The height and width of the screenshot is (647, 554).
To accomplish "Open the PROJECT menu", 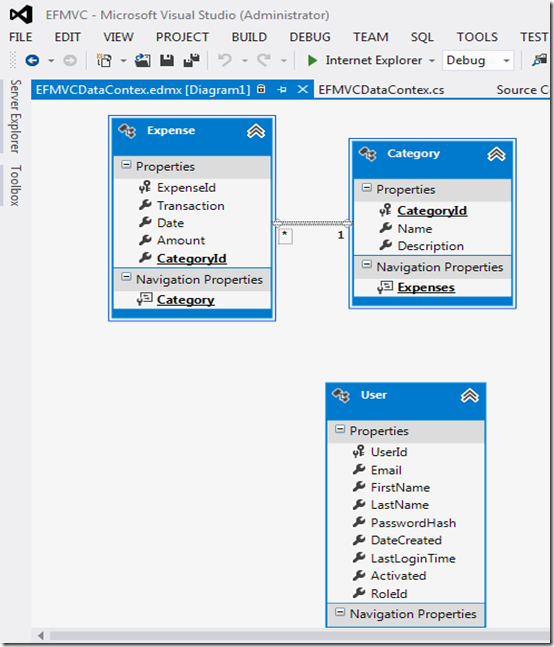I will point(182,37).
